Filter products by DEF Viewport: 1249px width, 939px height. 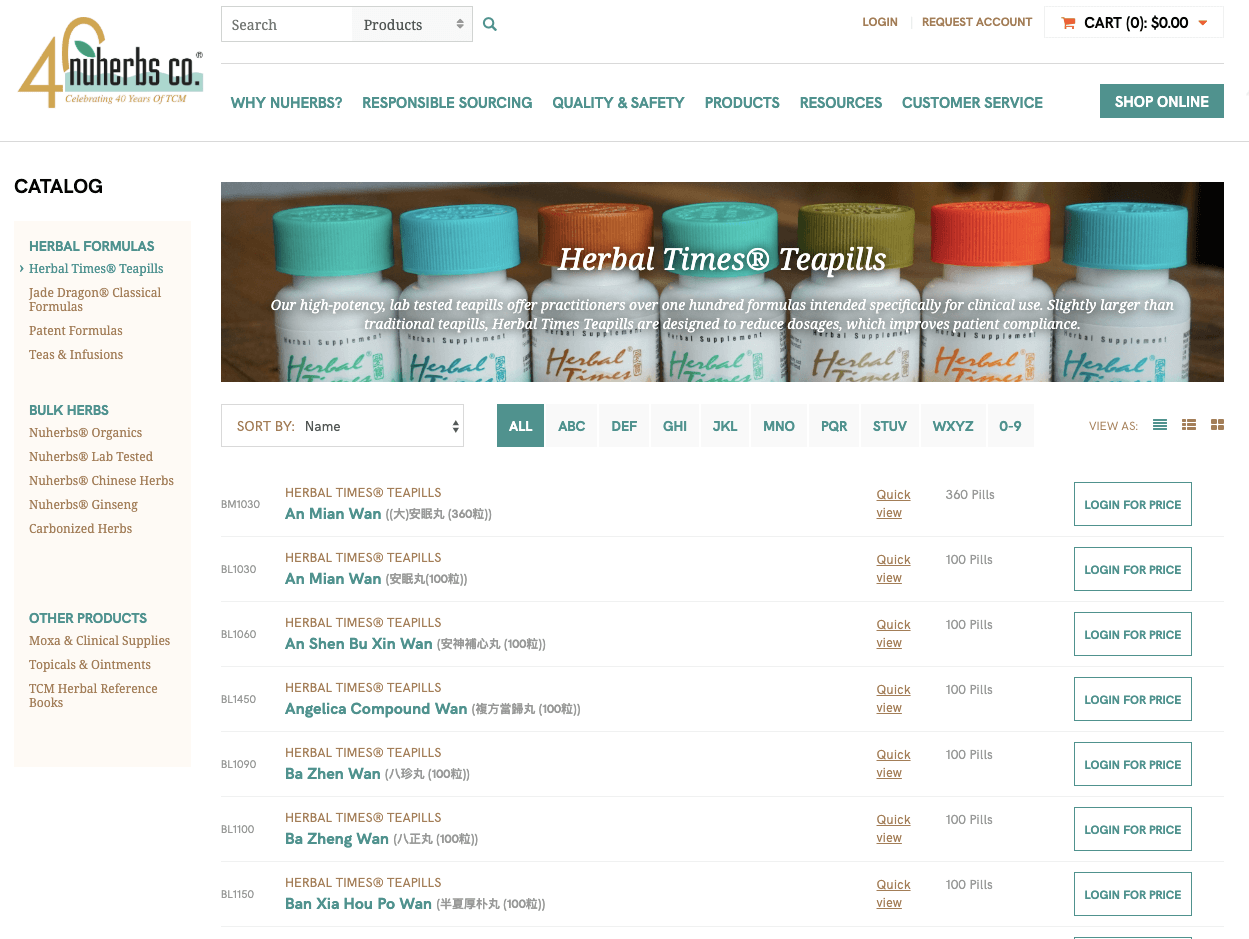(x=624, y=426)
